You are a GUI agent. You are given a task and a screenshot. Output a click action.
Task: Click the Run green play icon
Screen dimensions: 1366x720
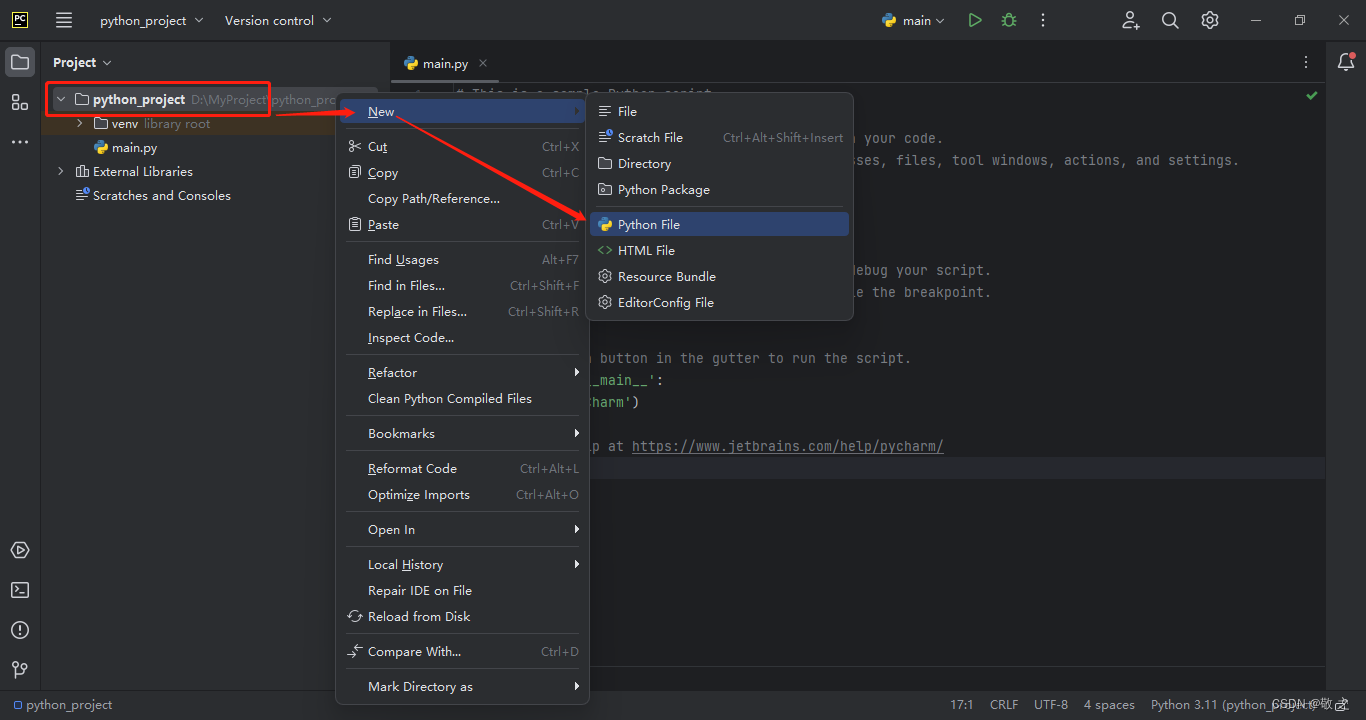pyautogui.click(x=975, y=20)
